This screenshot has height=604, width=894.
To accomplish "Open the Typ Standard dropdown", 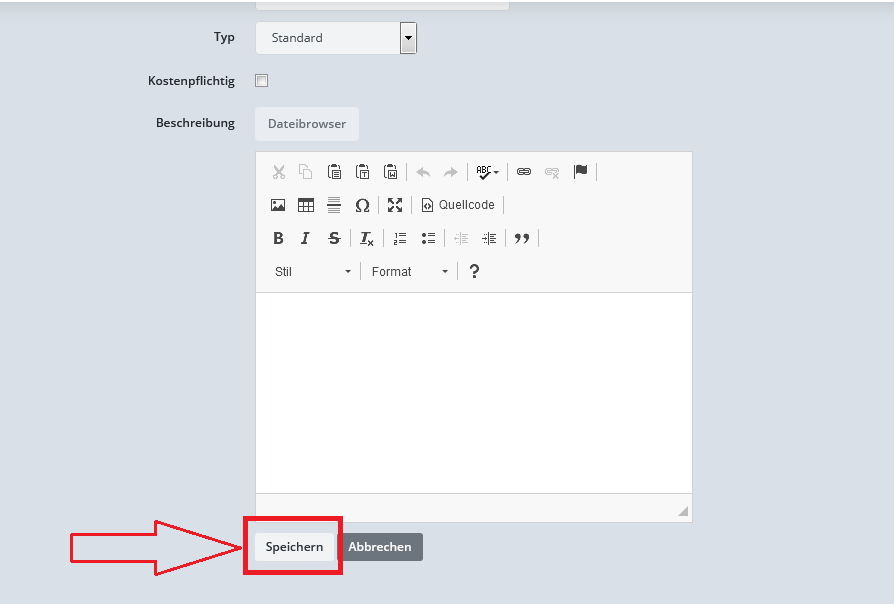I will (336, 38).
